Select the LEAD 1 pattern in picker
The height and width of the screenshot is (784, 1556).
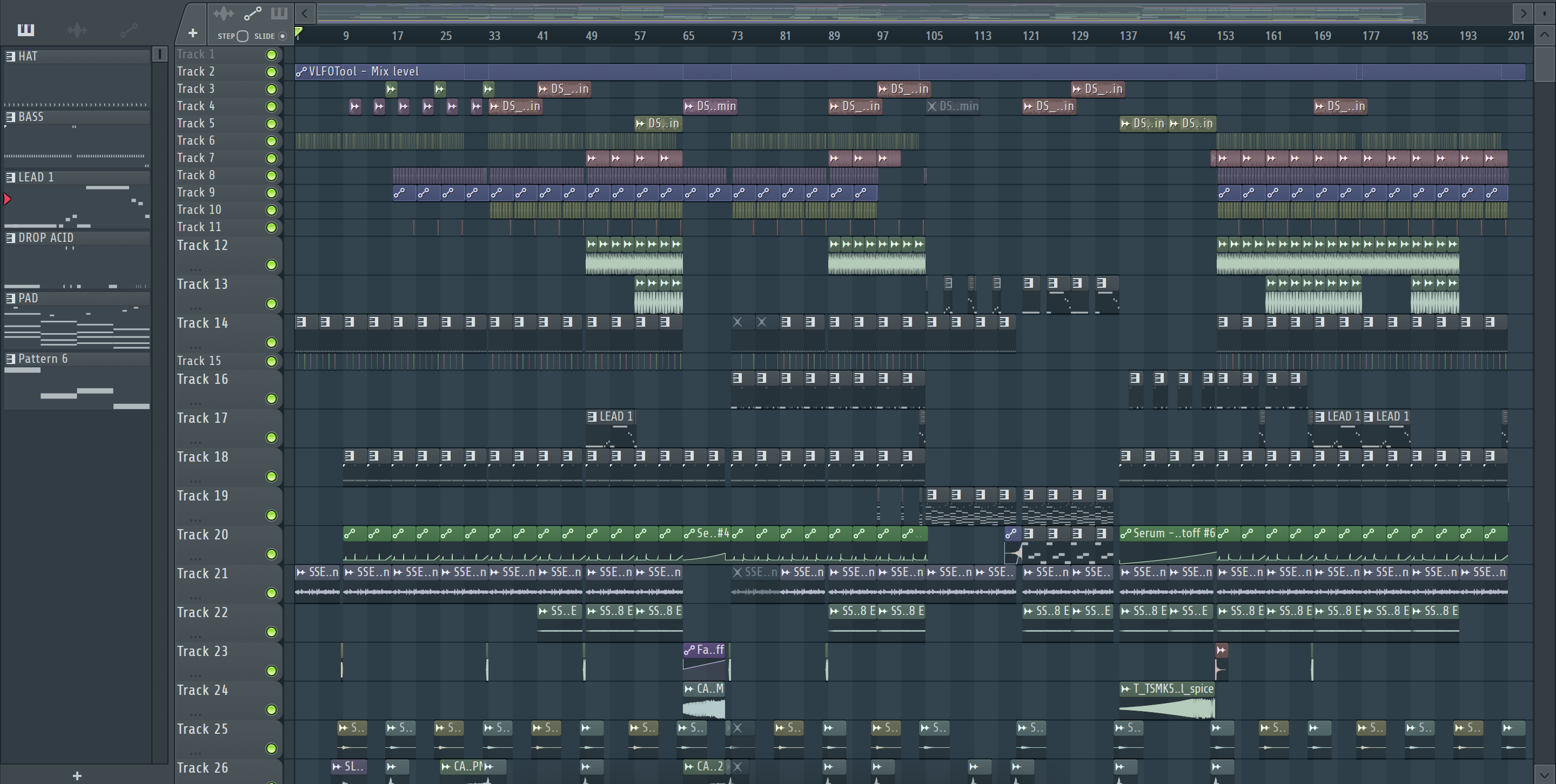[x=77, y=199]
